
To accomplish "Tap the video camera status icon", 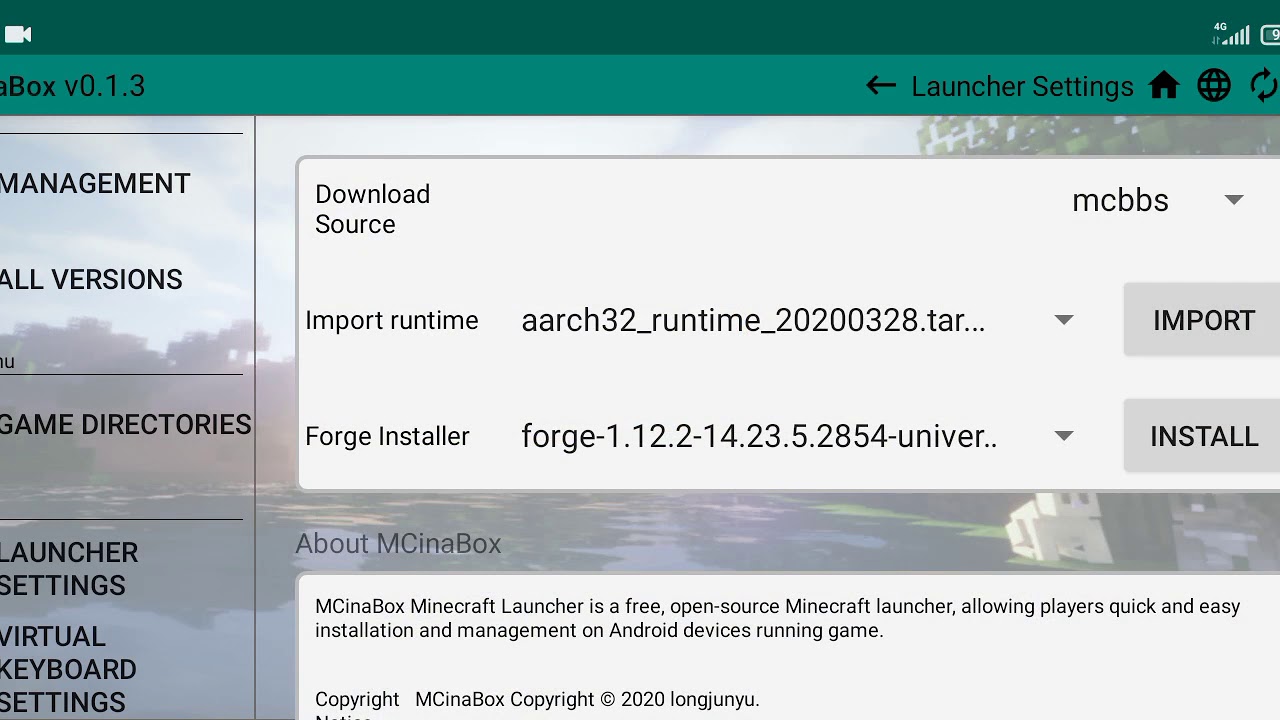I will (18, 35).
